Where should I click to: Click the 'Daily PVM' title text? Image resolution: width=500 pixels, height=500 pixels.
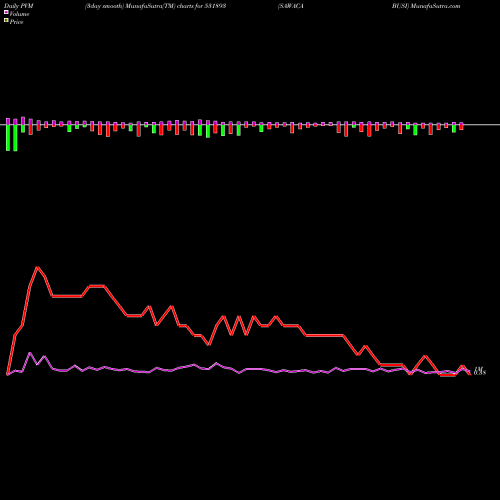19,6
